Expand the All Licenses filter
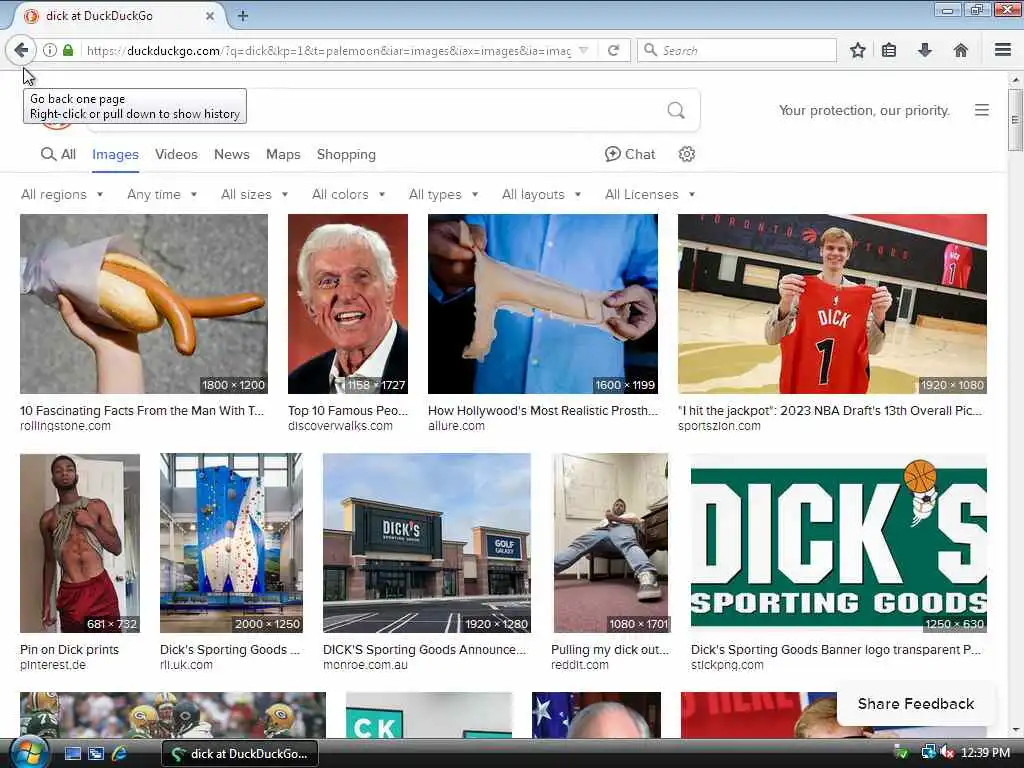Image resolution: width=1024 pixels, height=768 pixels. [650, 195]
